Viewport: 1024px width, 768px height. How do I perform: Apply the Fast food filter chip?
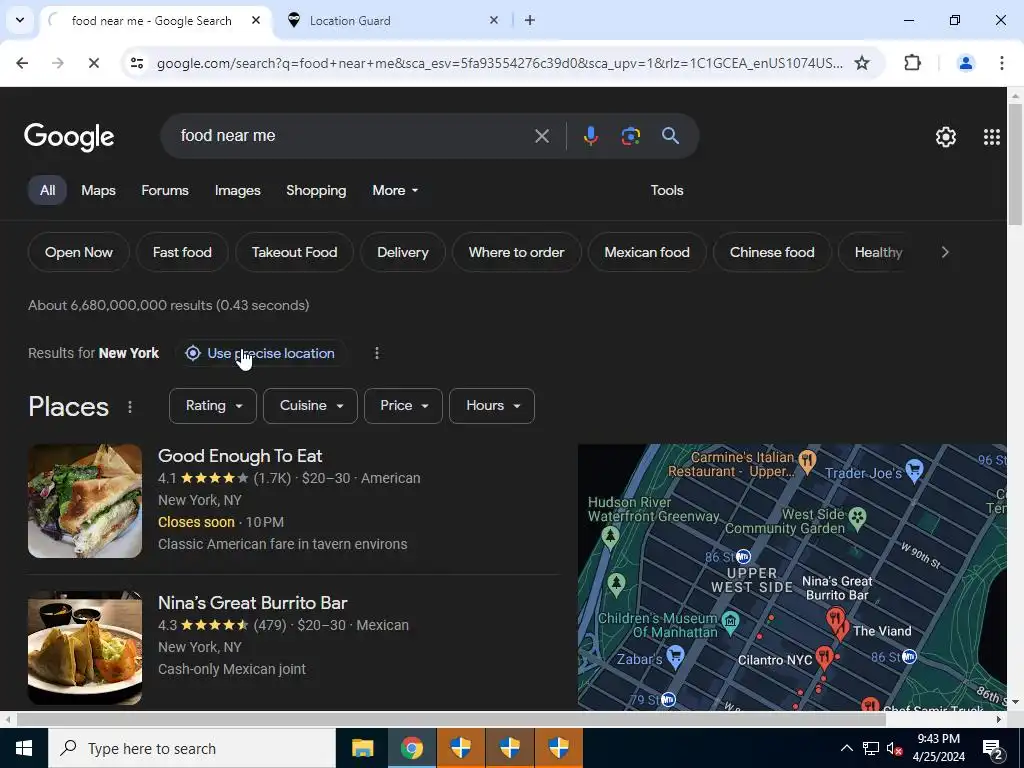(x=182, y=252)
